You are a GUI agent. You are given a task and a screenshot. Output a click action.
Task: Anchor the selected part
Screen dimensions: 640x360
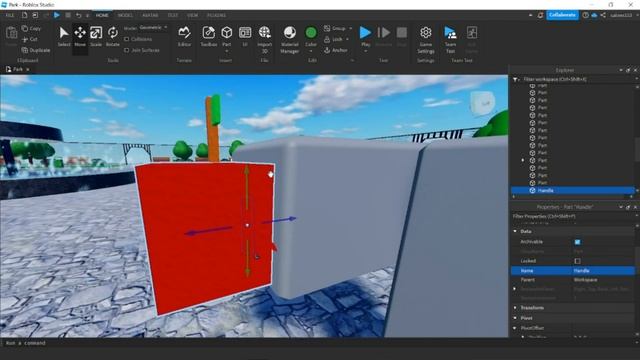[336, 50]
